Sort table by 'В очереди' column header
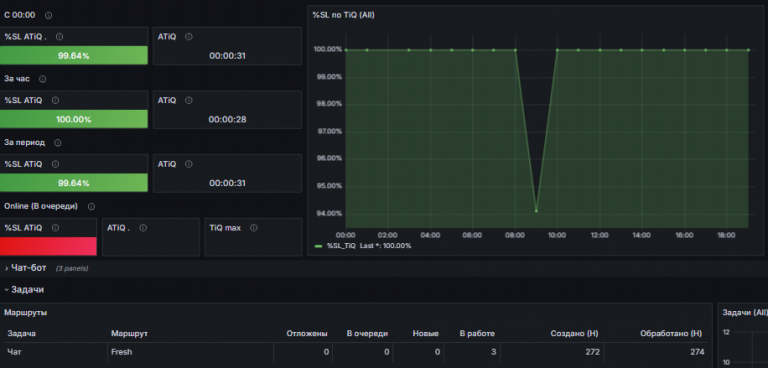The image size is (768, 368). (367, 333)
